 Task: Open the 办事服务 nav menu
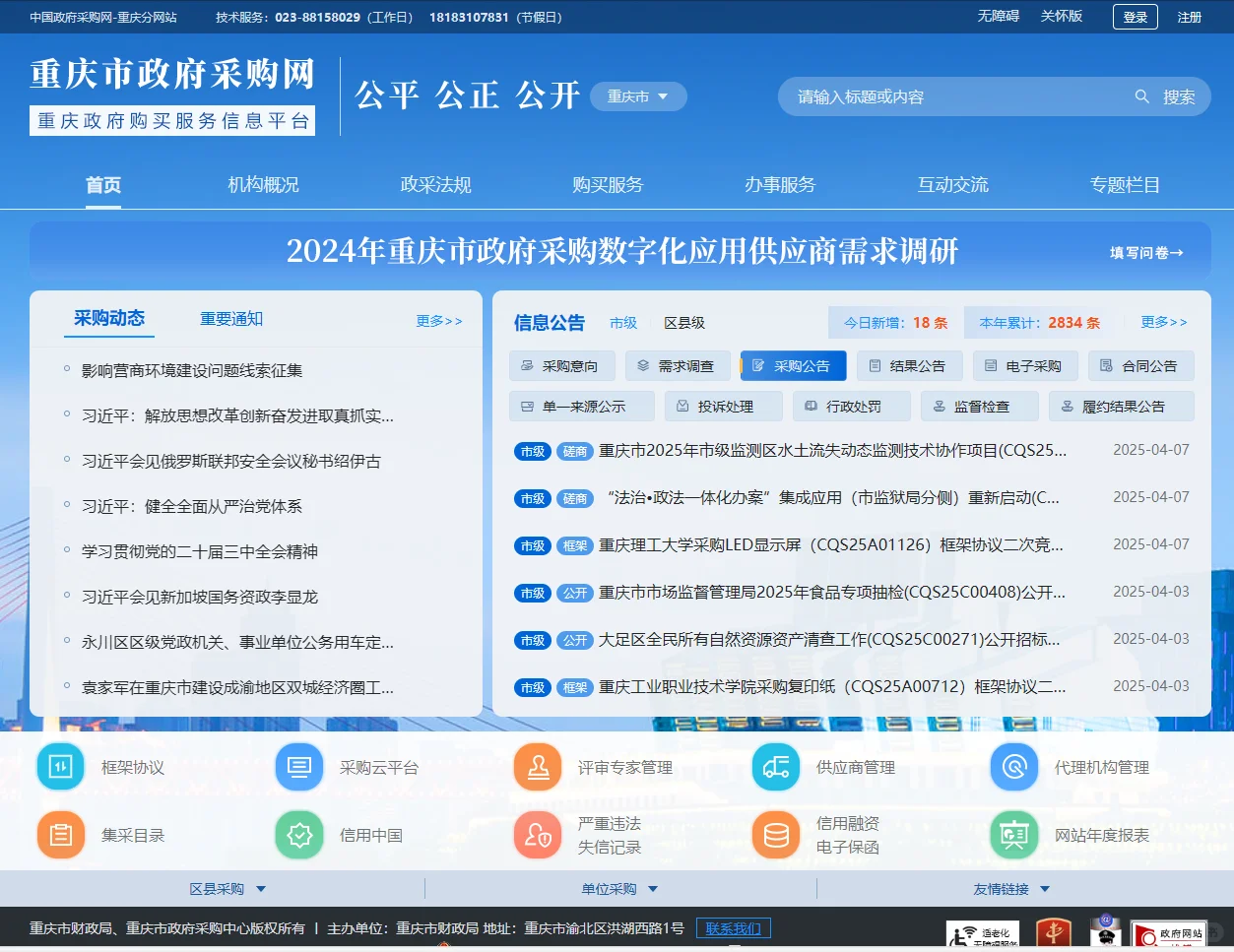tap(780, 185)
